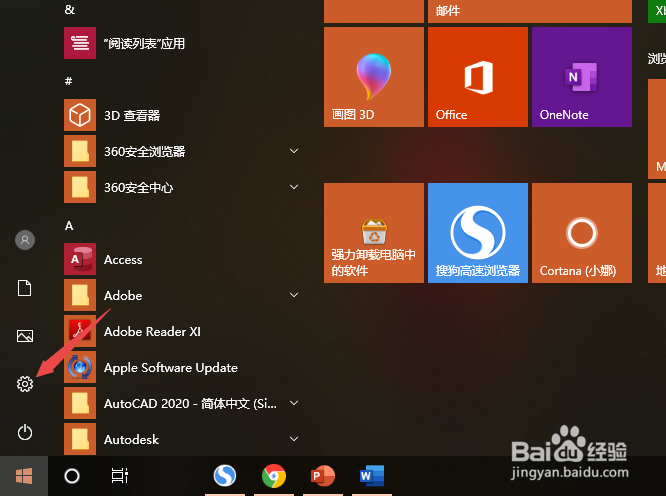Open Cortana search circle on taskbar
Viewport: 666px width, 496px height.
[72, 476]
